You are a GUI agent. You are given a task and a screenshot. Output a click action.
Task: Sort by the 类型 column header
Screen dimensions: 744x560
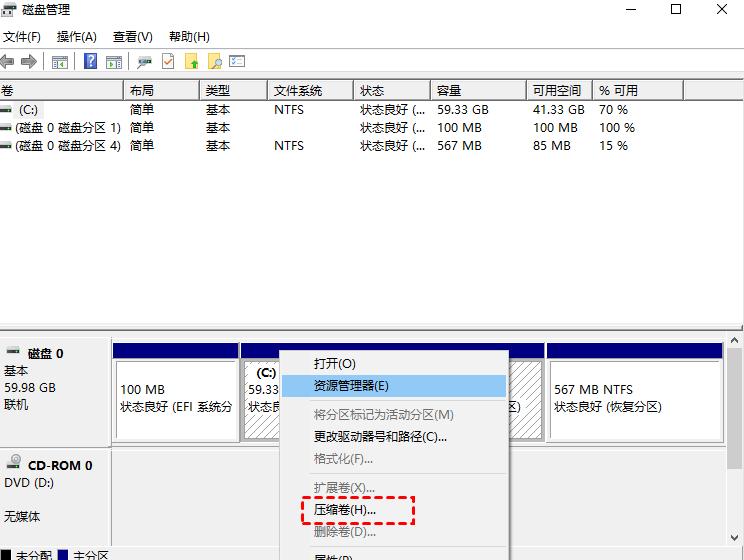[x=233, y=90]
